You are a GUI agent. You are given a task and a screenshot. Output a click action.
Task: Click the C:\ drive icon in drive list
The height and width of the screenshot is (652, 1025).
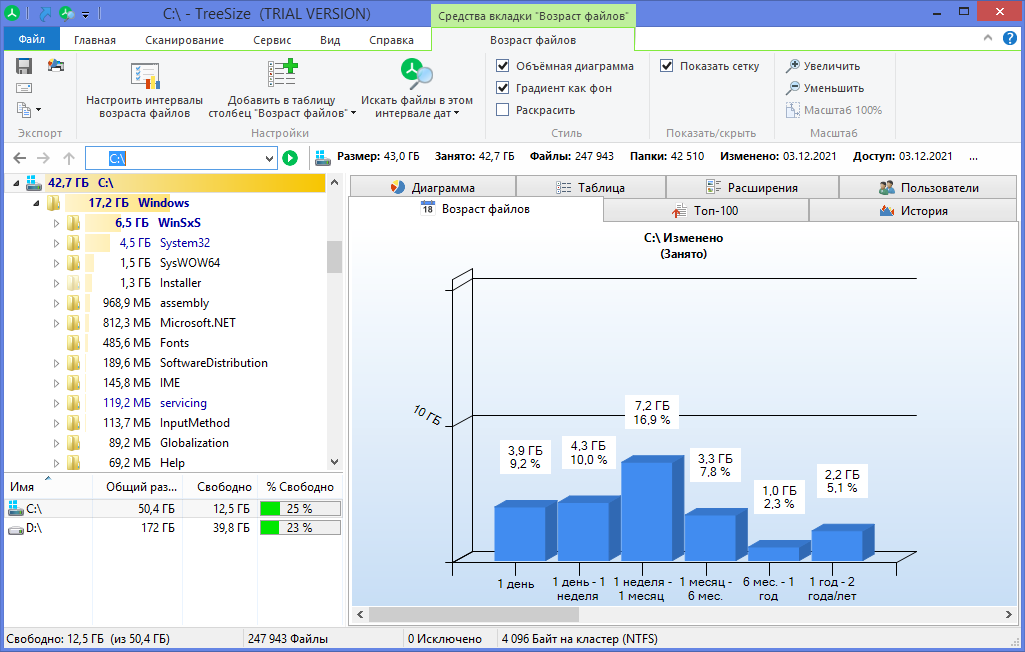pos(16,508)
